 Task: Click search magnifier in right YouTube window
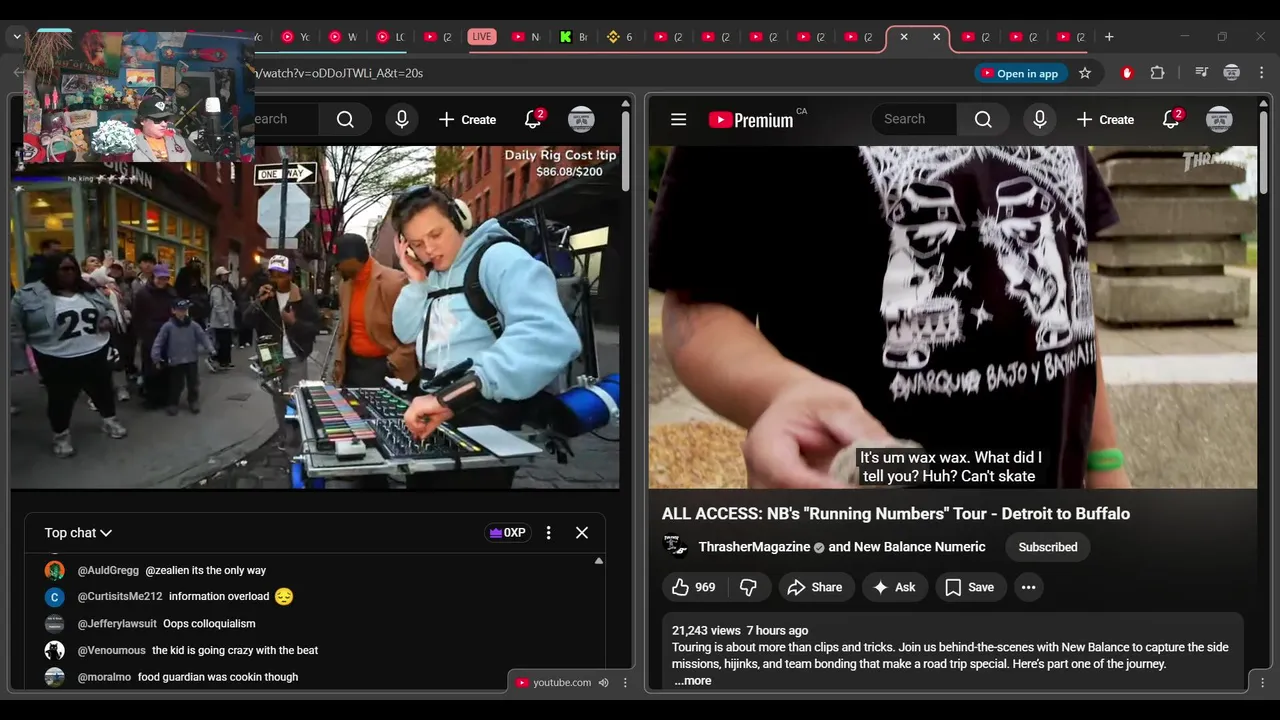(x=983, y=120)
